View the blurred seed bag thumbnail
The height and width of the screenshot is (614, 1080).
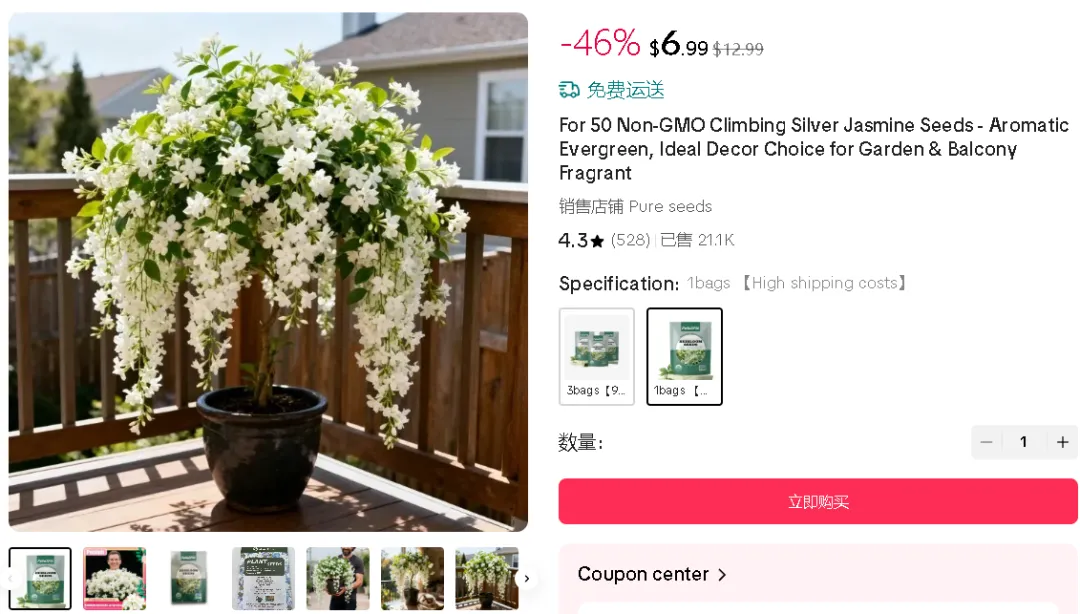189,578
